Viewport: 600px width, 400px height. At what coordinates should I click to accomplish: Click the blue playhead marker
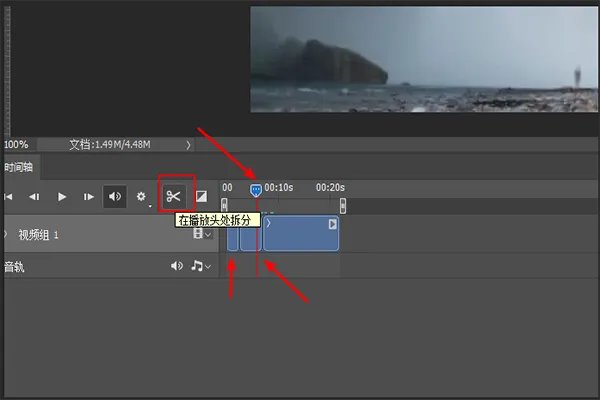256,189
